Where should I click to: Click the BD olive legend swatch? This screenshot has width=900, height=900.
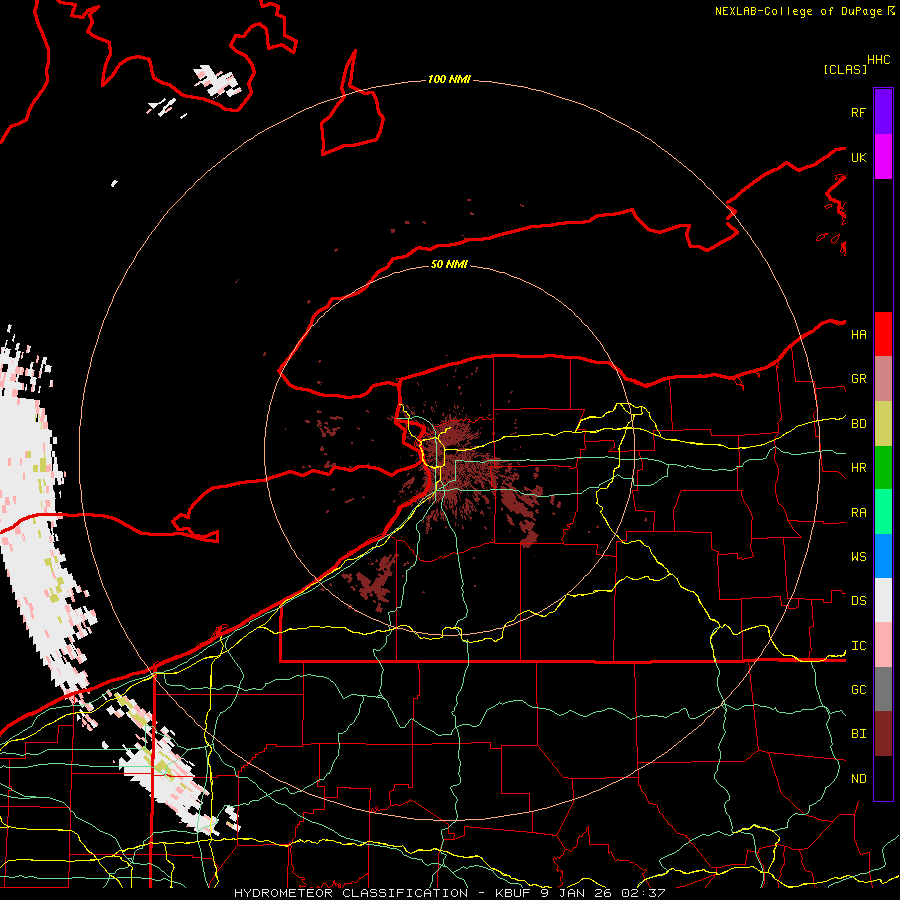(x=883, y=424)
